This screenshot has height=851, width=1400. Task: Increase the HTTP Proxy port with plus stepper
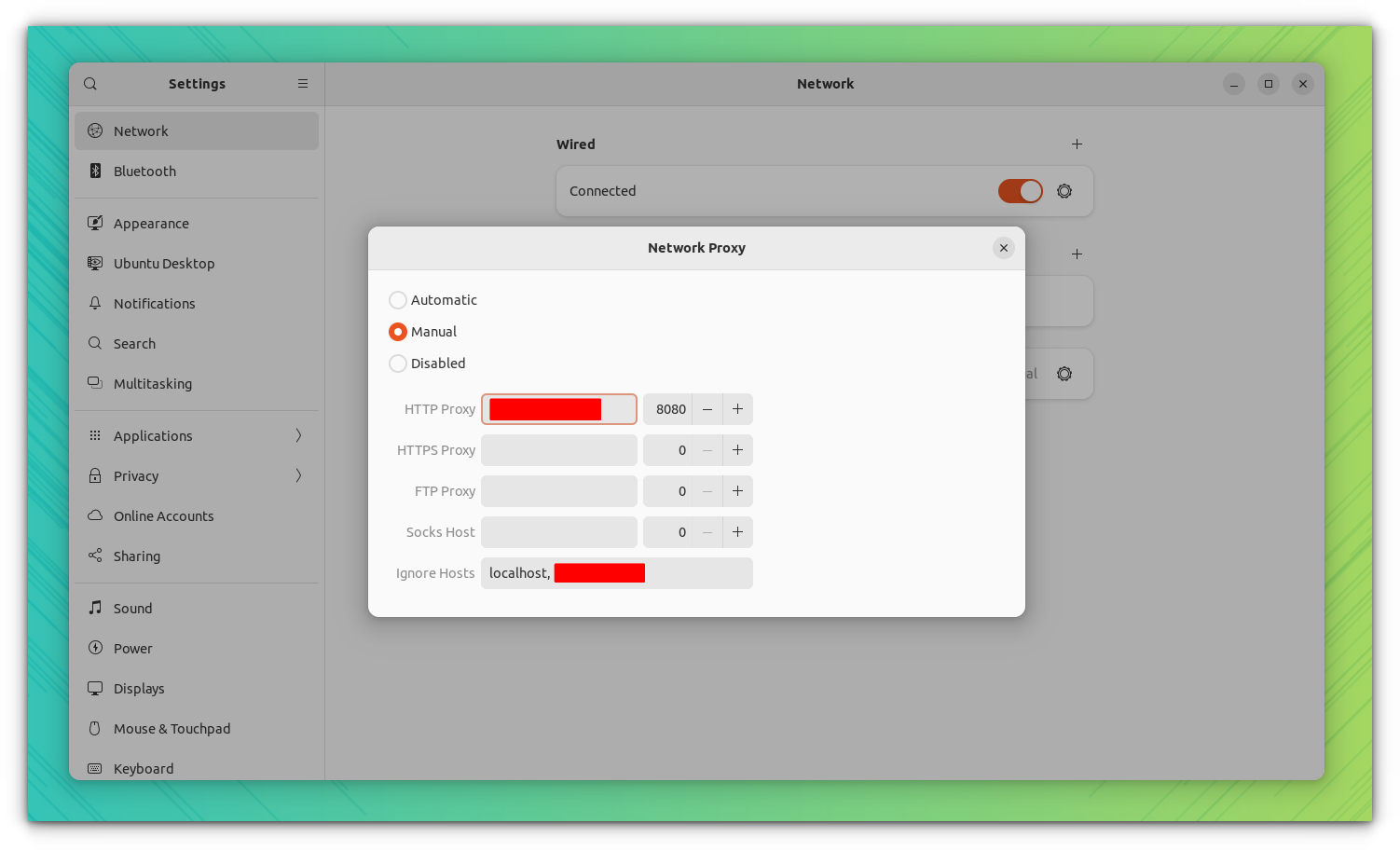click(737, 409)
